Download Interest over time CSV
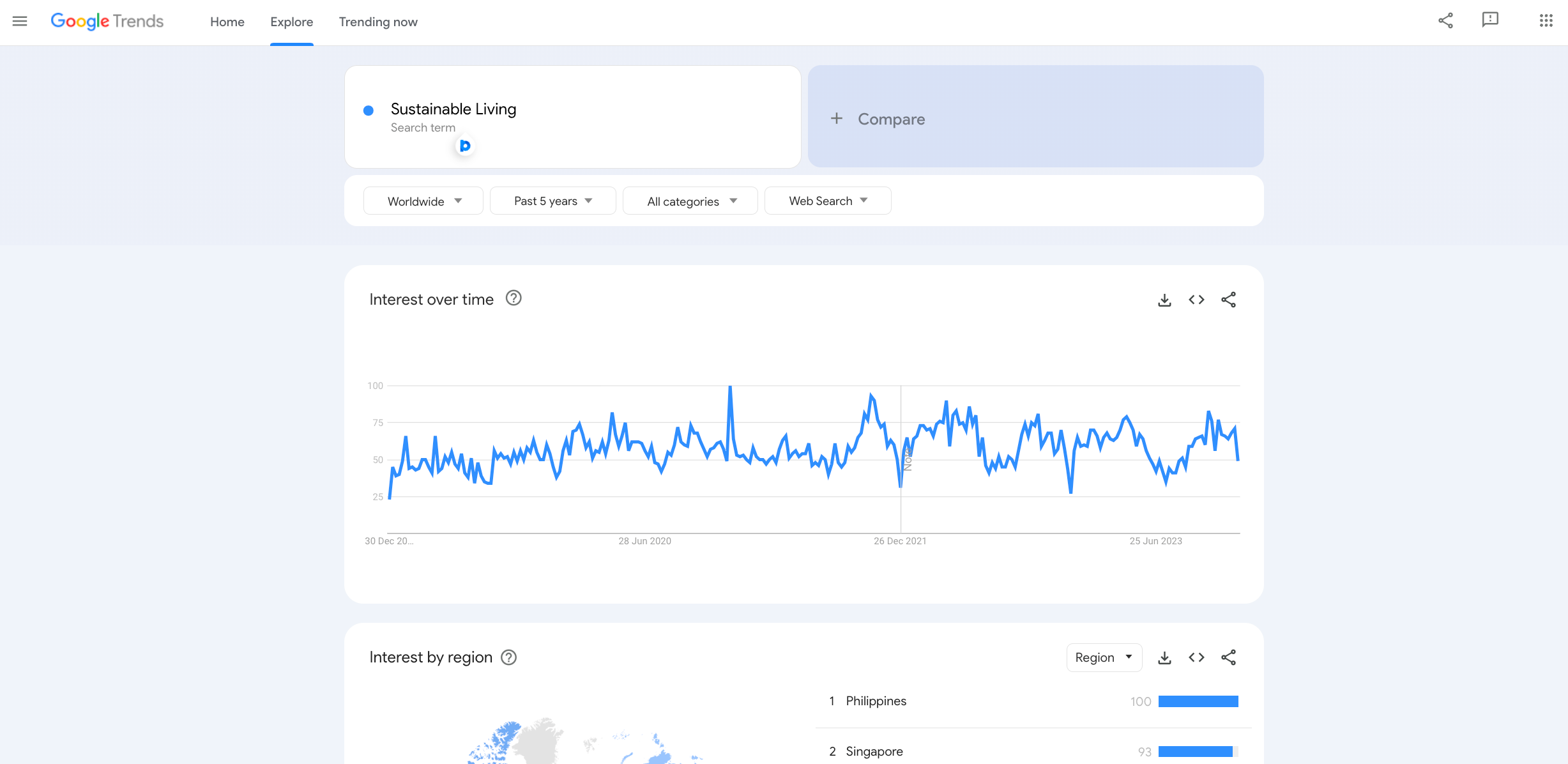This screenshot has height=764, width=1568. coord(1164,300)
